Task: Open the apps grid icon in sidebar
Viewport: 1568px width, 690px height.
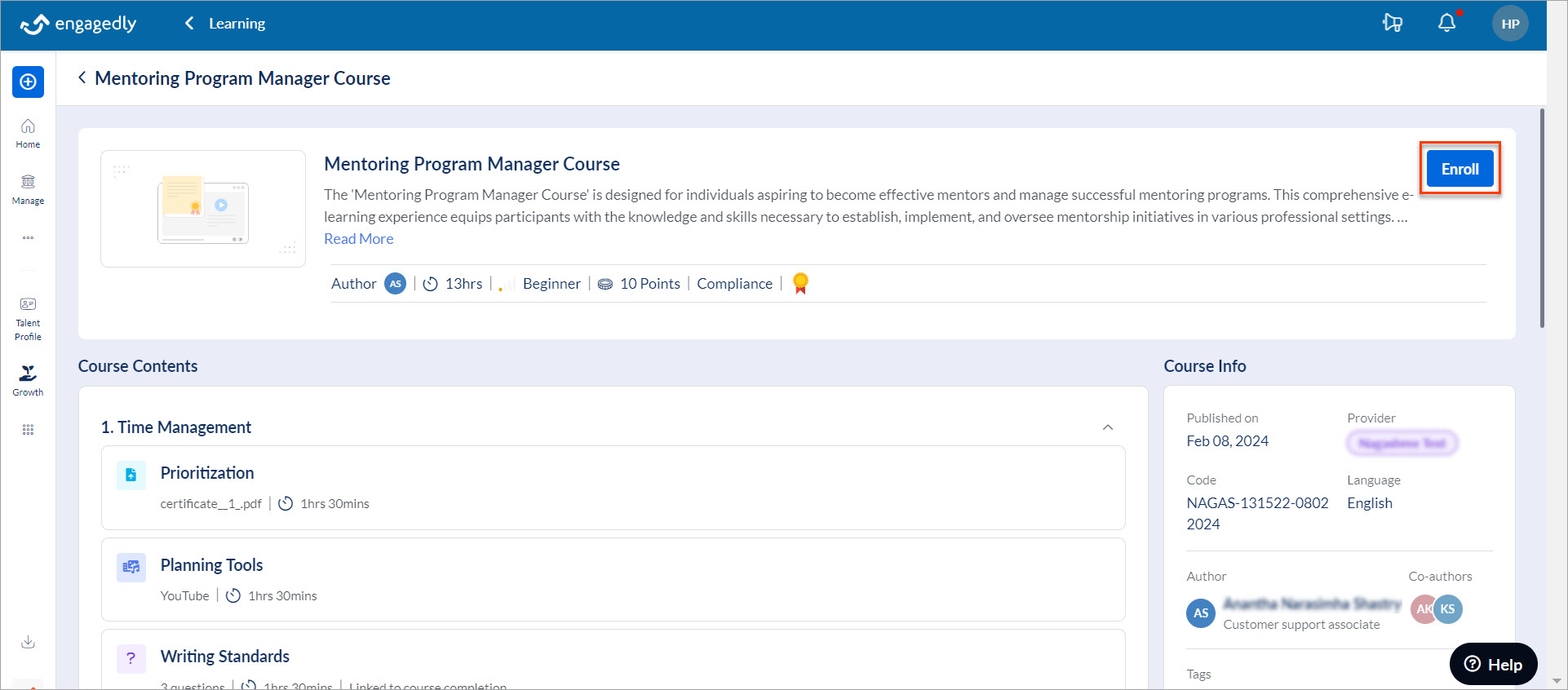Action: 28,430
